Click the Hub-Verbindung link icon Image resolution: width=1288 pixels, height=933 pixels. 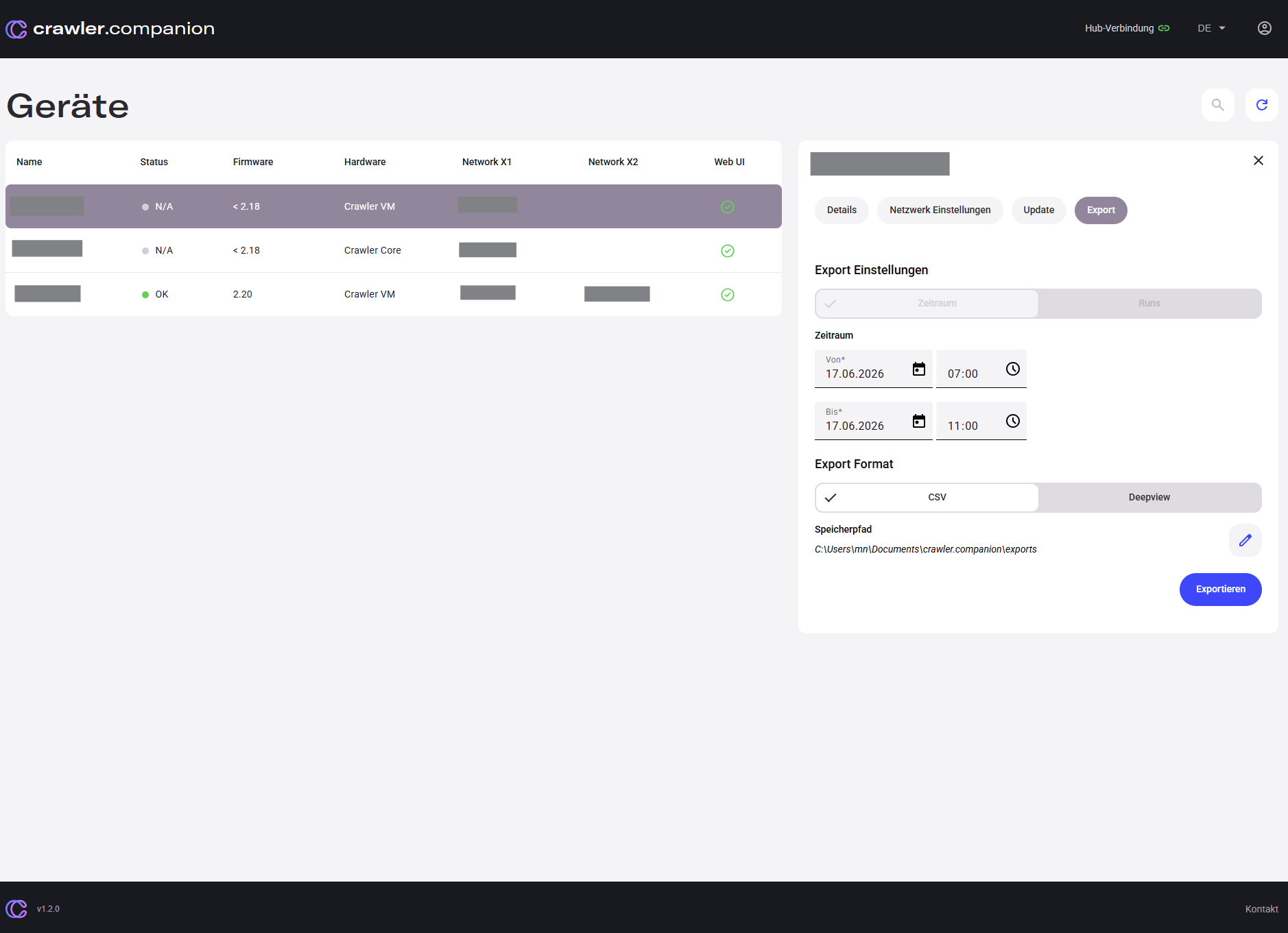click(x=1164, y=28)
